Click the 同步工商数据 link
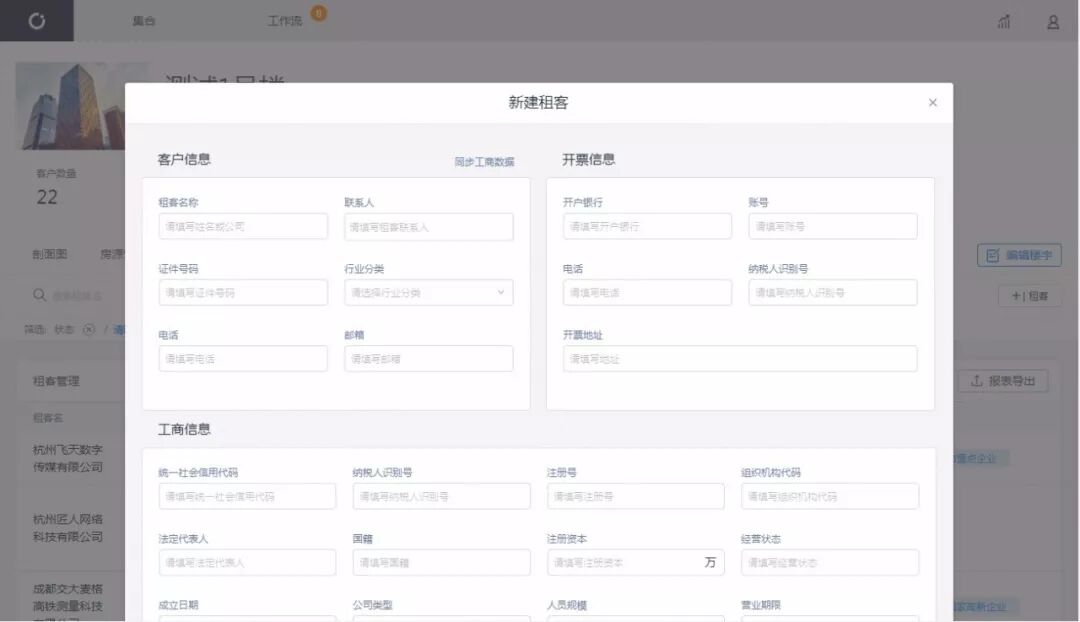 coord(484,162)
